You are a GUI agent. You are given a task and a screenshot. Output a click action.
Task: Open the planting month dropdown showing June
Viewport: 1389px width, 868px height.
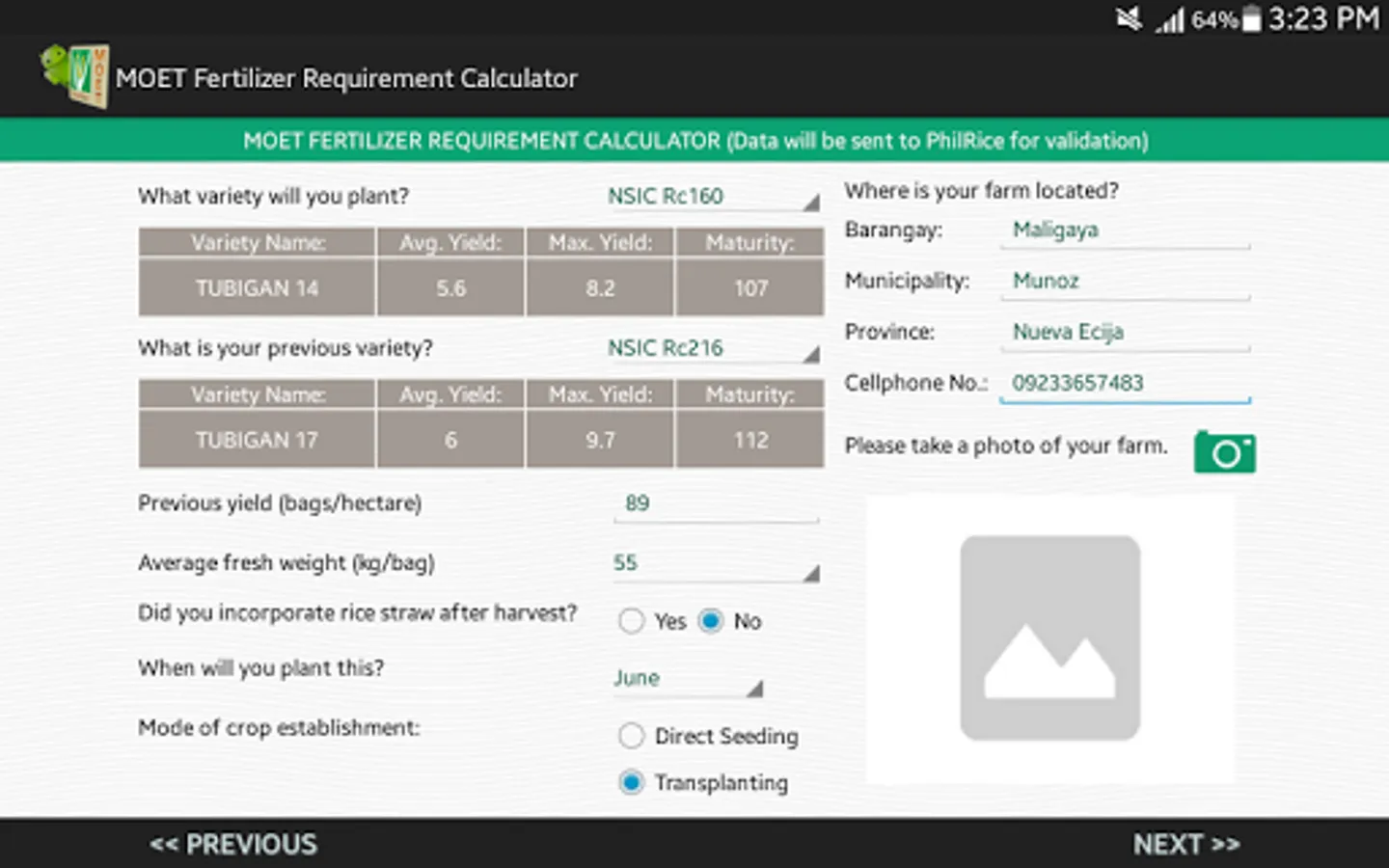(688, 679)
